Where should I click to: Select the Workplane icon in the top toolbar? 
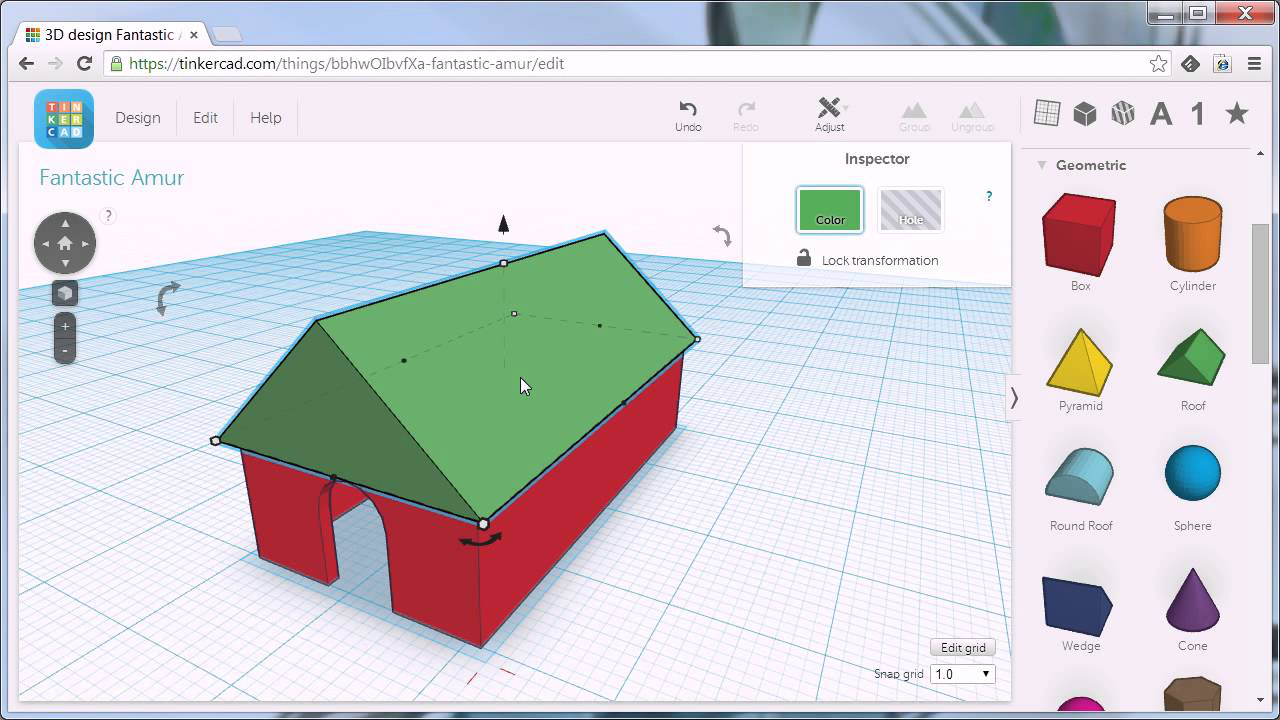(1047, 113)
